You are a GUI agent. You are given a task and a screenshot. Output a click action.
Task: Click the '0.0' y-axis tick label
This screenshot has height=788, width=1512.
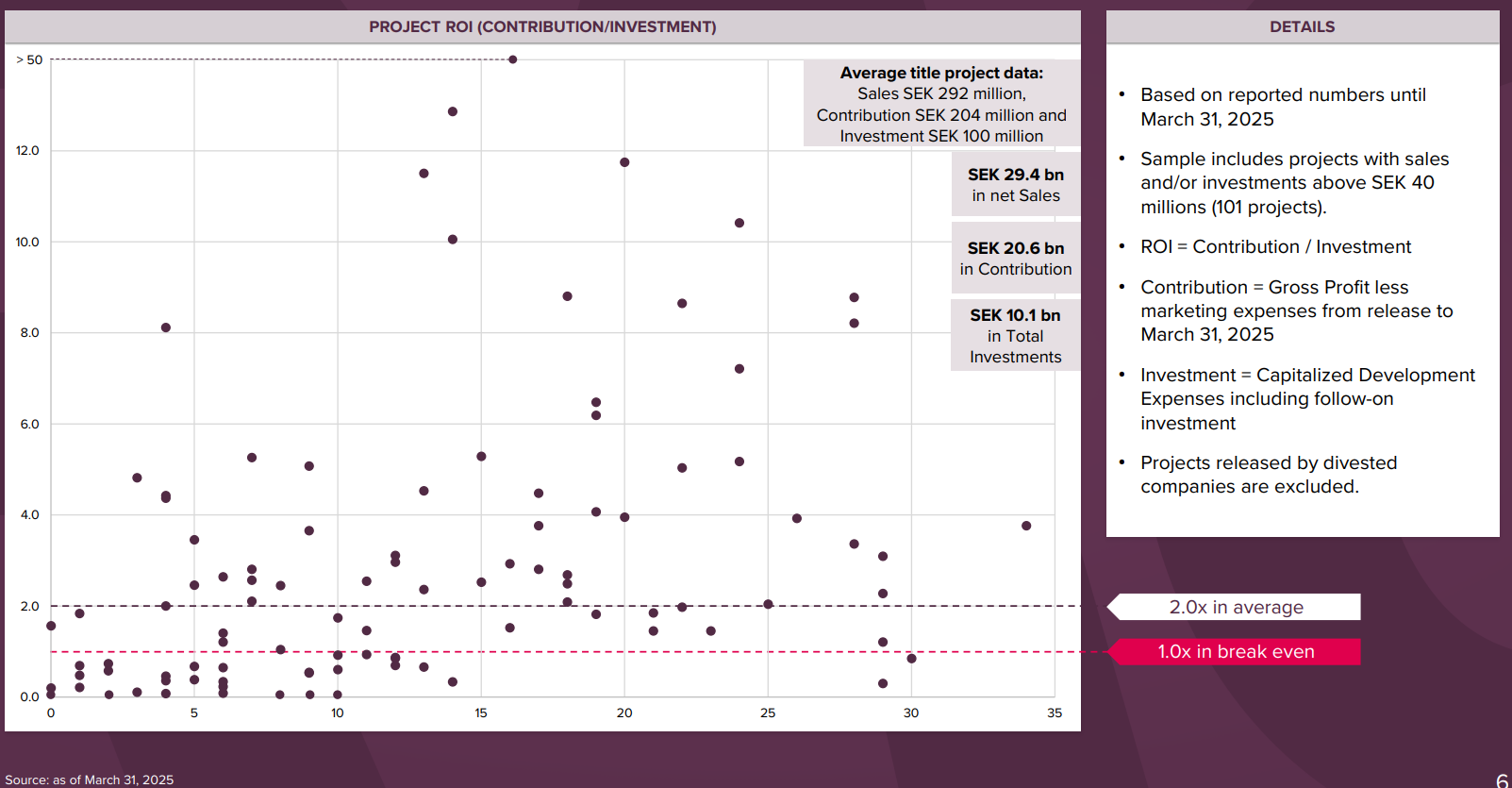pos(30,696)
